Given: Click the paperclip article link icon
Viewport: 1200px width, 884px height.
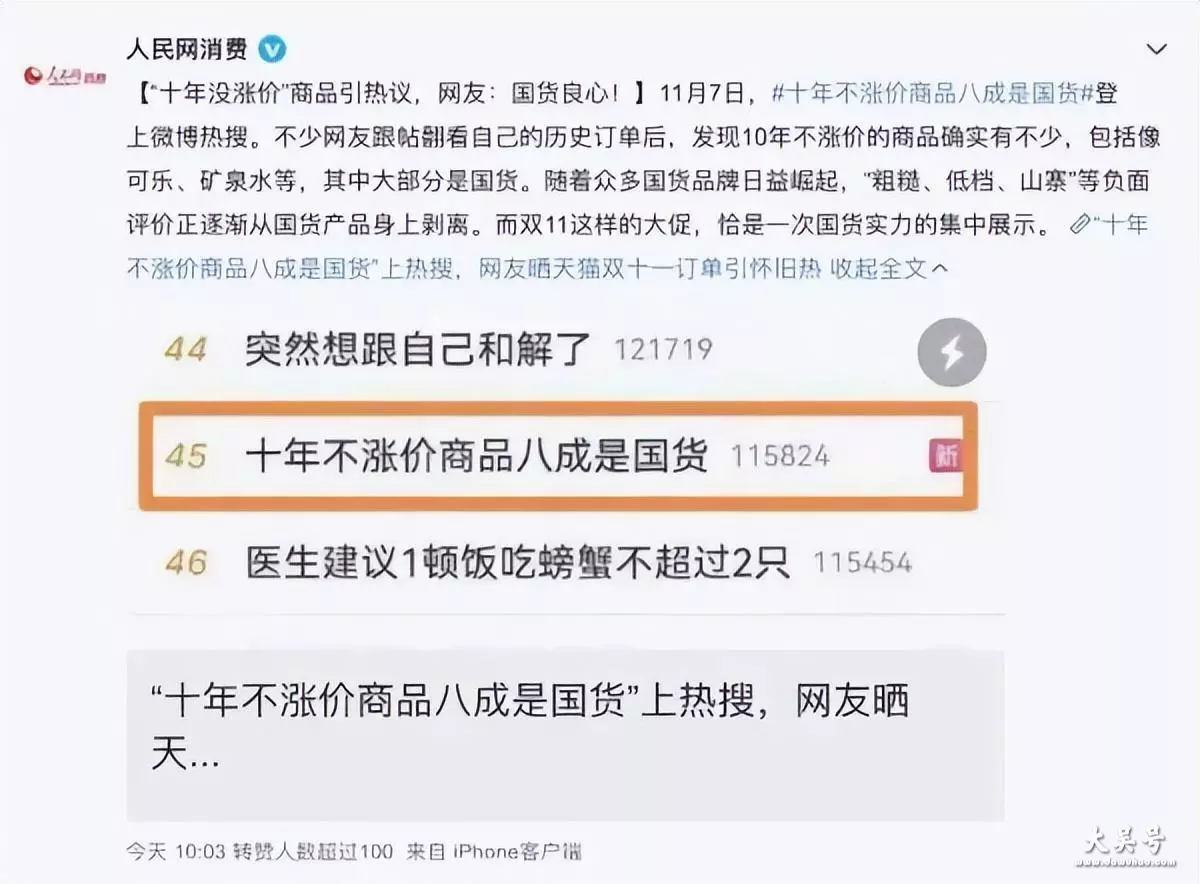Looking at the screenshot, I should [1079, 225].
